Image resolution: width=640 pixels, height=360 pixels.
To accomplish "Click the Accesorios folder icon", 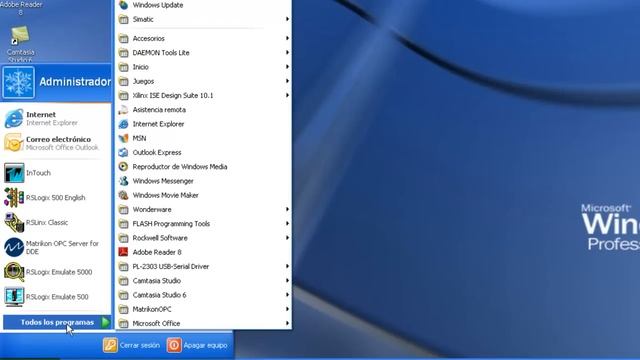I will 123,38.
